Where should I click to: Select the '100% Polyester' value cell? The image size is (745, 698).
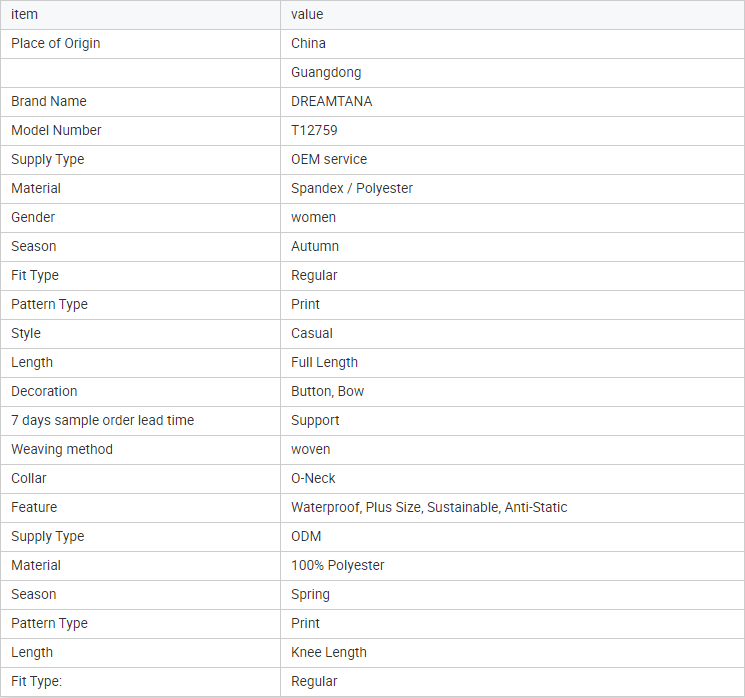[x=338, y=565]
